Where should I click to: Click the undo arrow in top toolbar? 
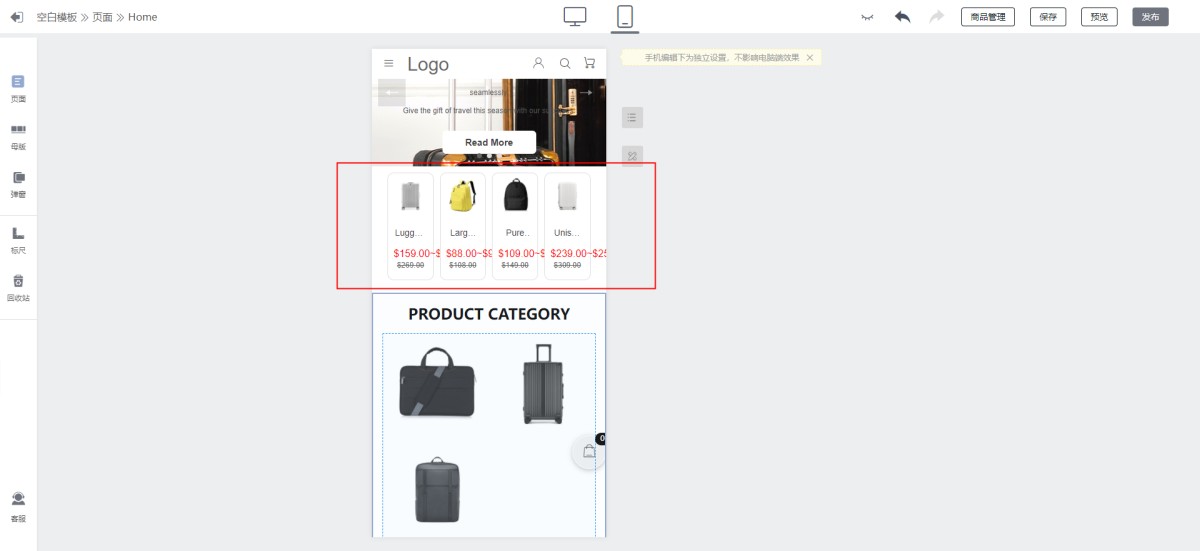[x=903, y=17]
